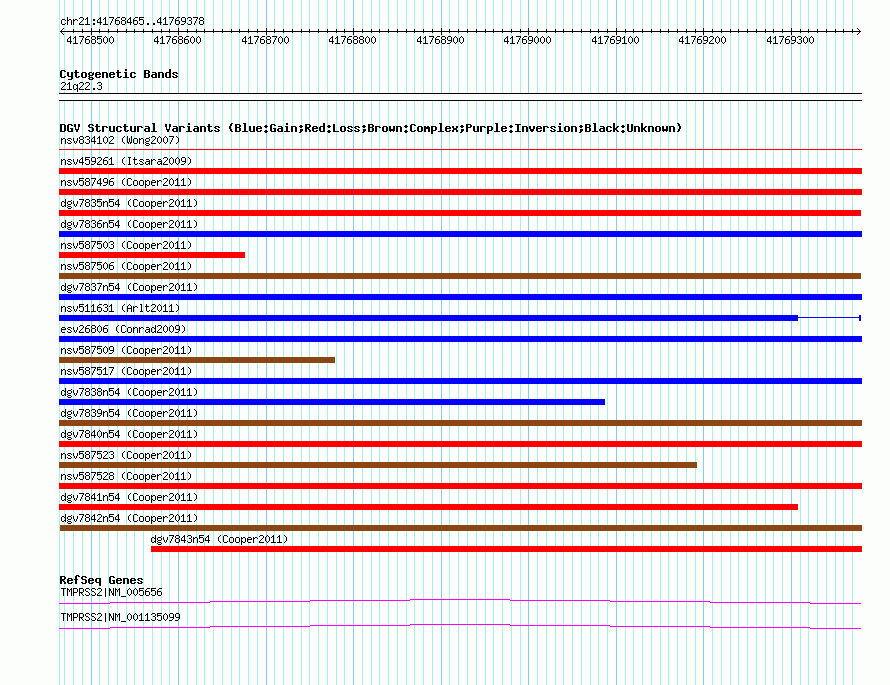Open variant nsv587496 (Cooper2011) label
The height and width of the screenshot is (685, 890).
point(126,182)
